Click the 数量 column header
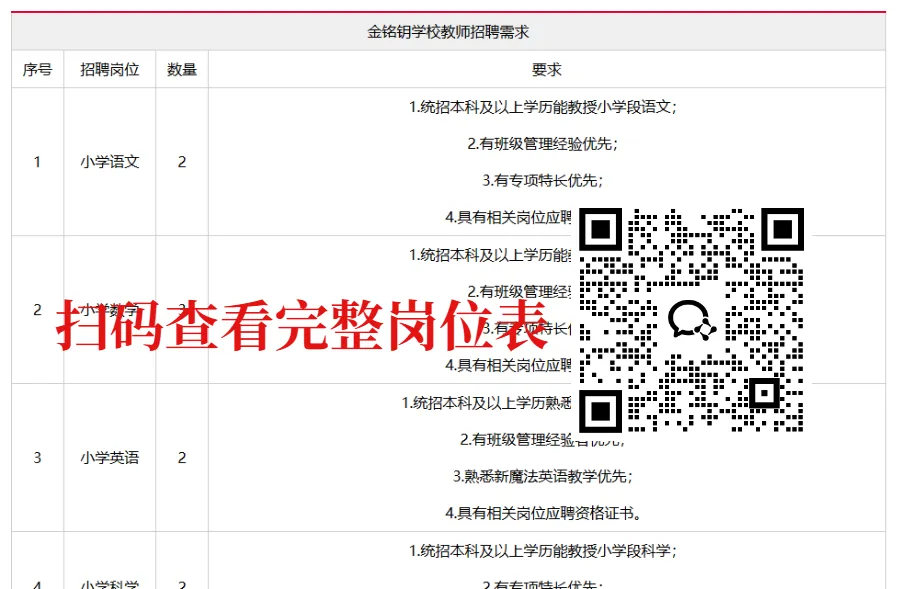 [182, 69]
